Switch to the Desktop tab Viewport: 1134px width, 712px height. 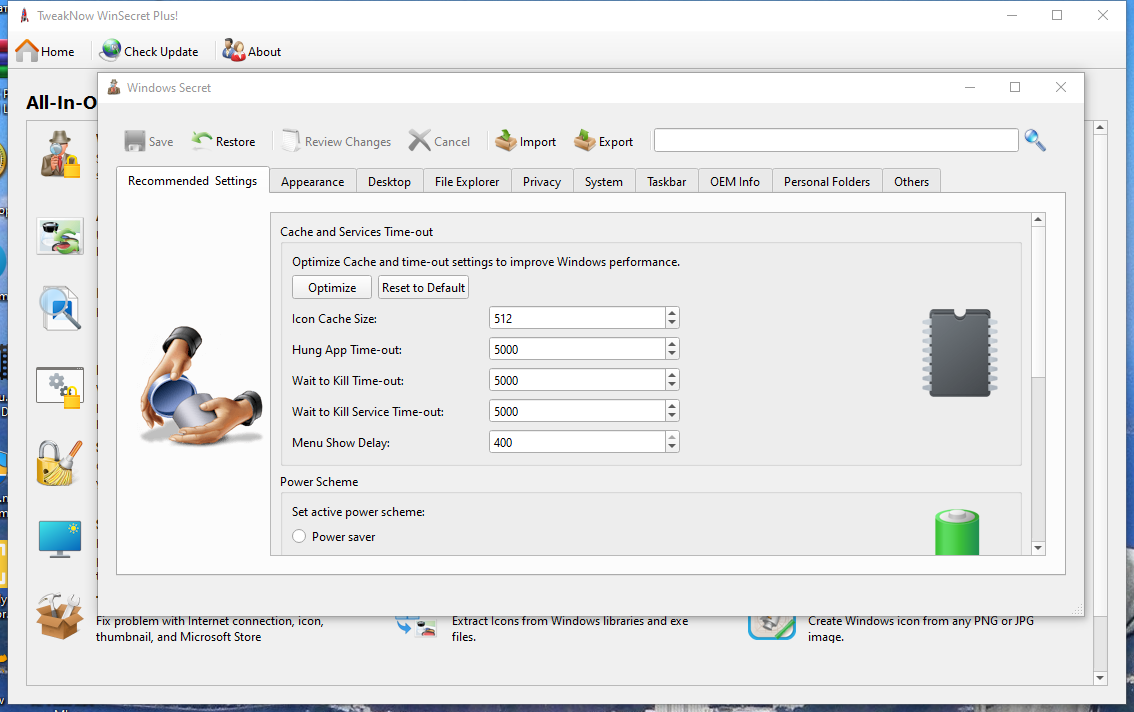click(389, 182)
